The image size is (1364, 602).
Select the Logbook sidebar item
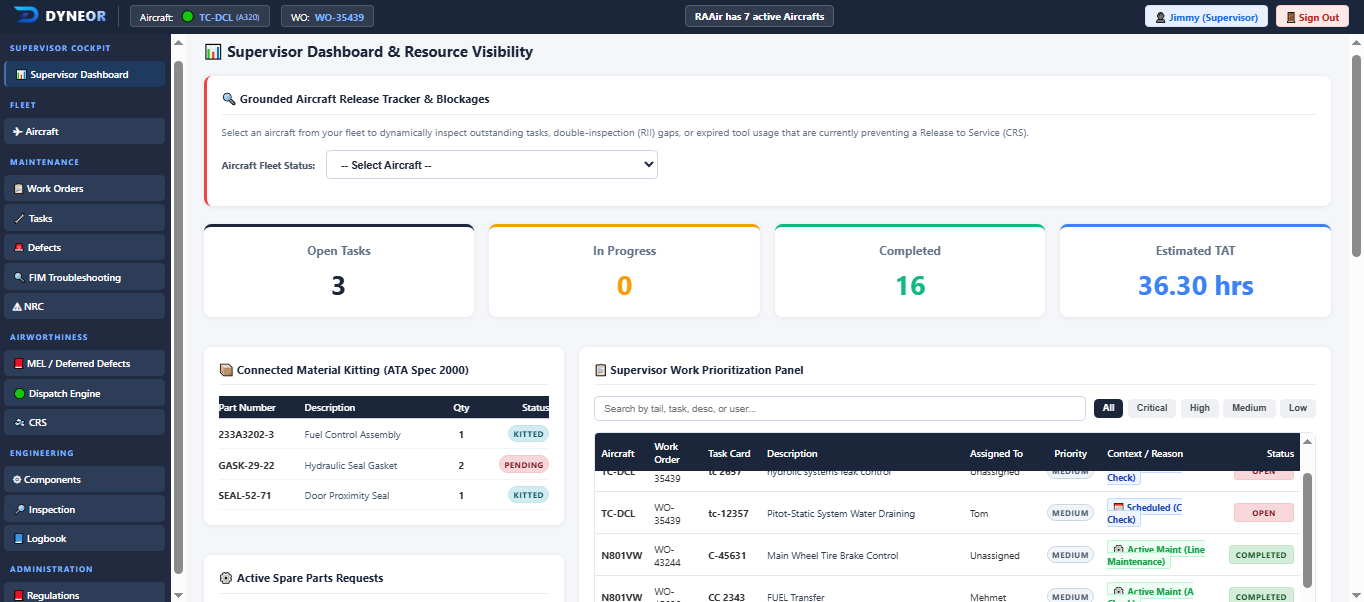84,539
